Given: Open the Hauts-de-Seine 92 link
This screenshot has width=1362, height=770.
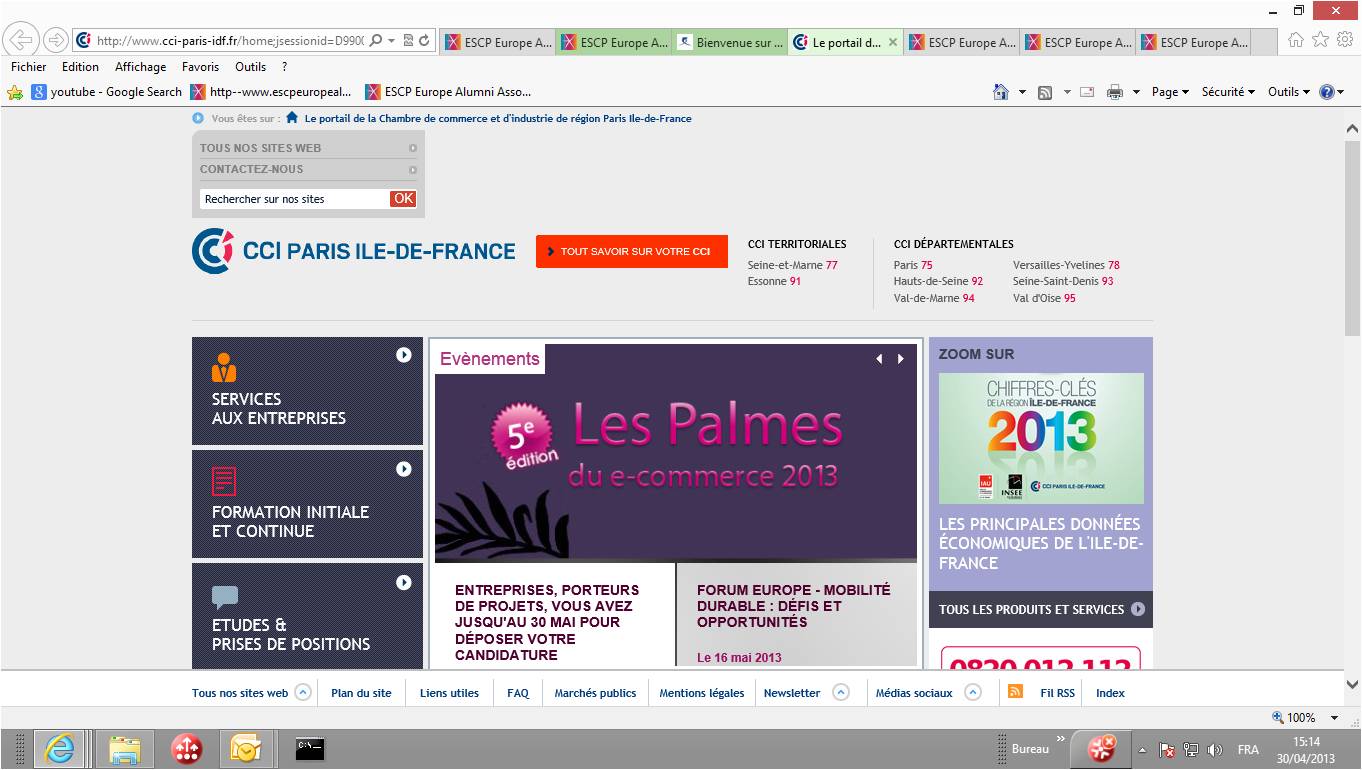Looking at the screenshot, I should [x=937, y=282].
